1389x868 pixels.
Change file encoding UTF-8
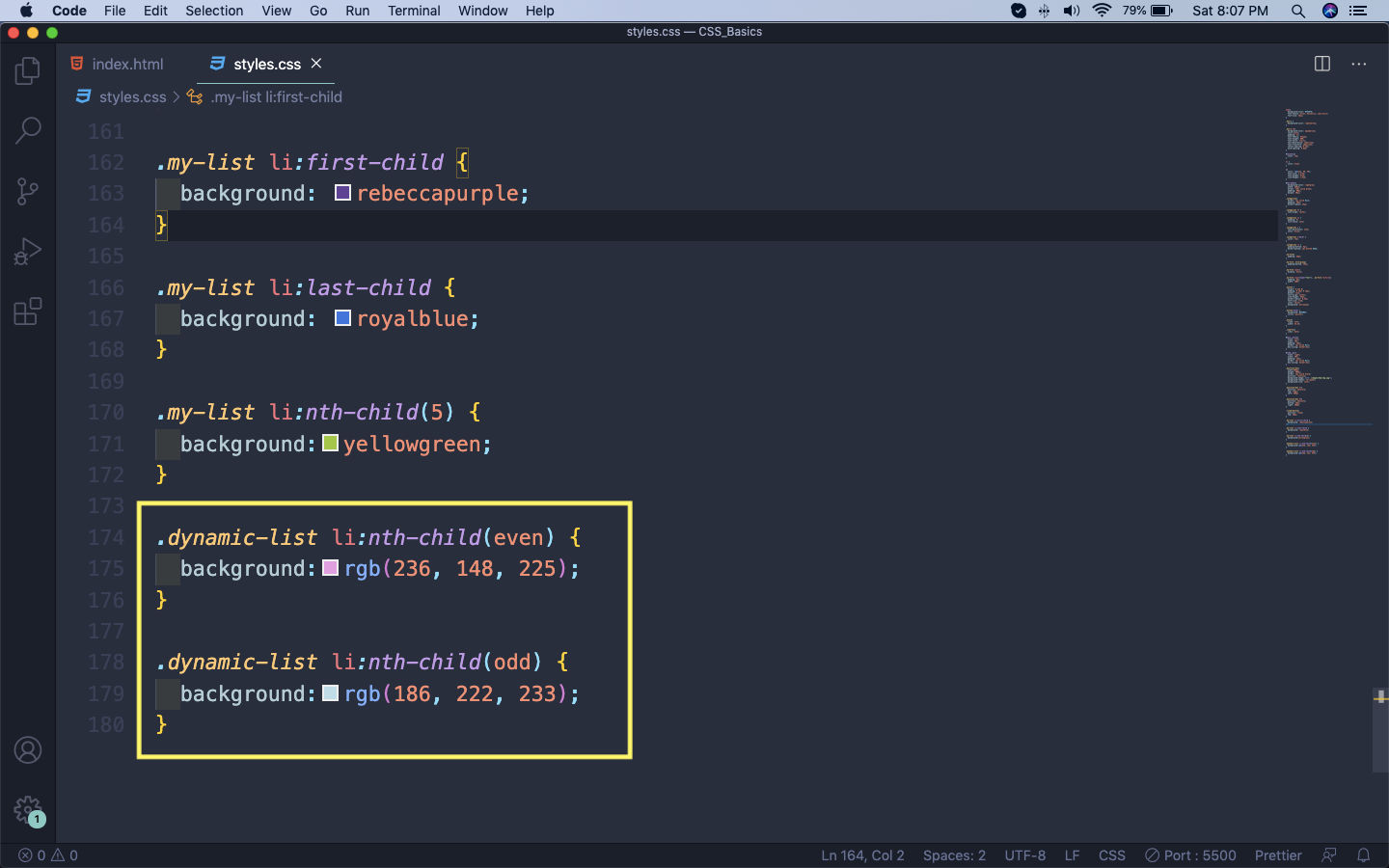[x=1024, y=855]
